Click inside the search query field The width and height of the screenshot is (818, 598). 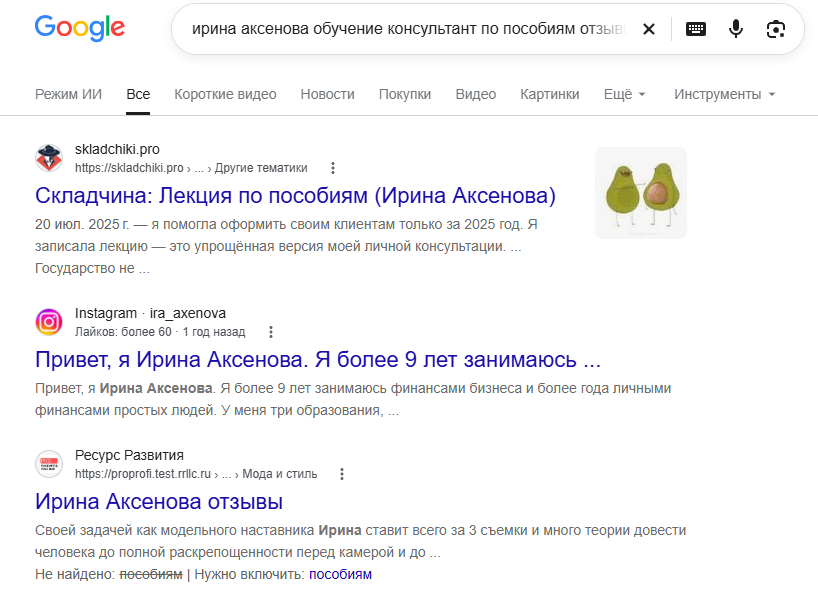point(408,29)
